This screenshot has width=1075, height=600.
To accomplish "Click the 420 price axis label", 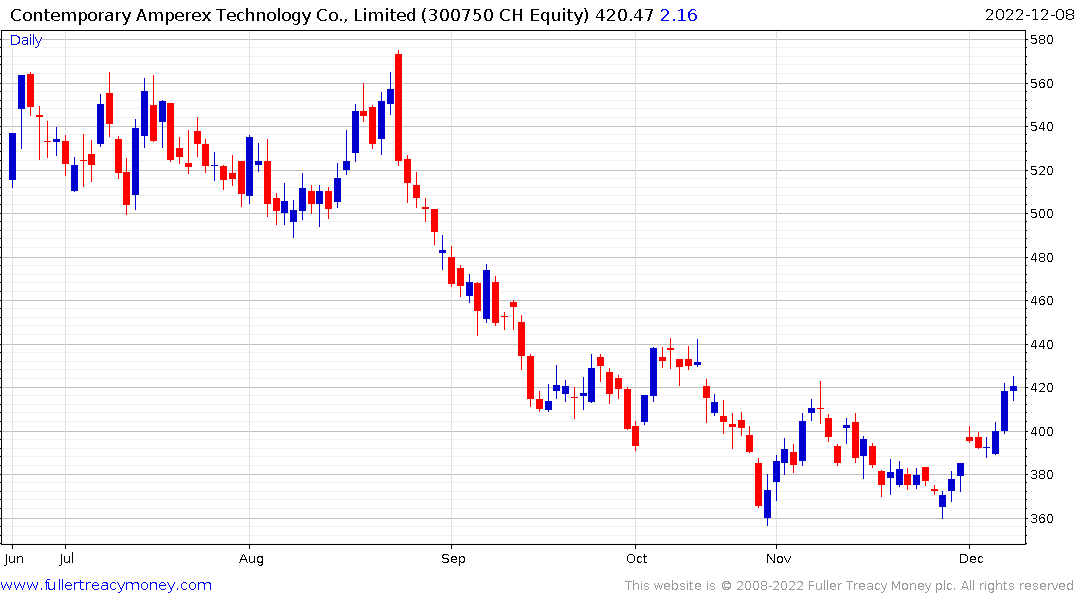I will click(x=1042, y=388).
